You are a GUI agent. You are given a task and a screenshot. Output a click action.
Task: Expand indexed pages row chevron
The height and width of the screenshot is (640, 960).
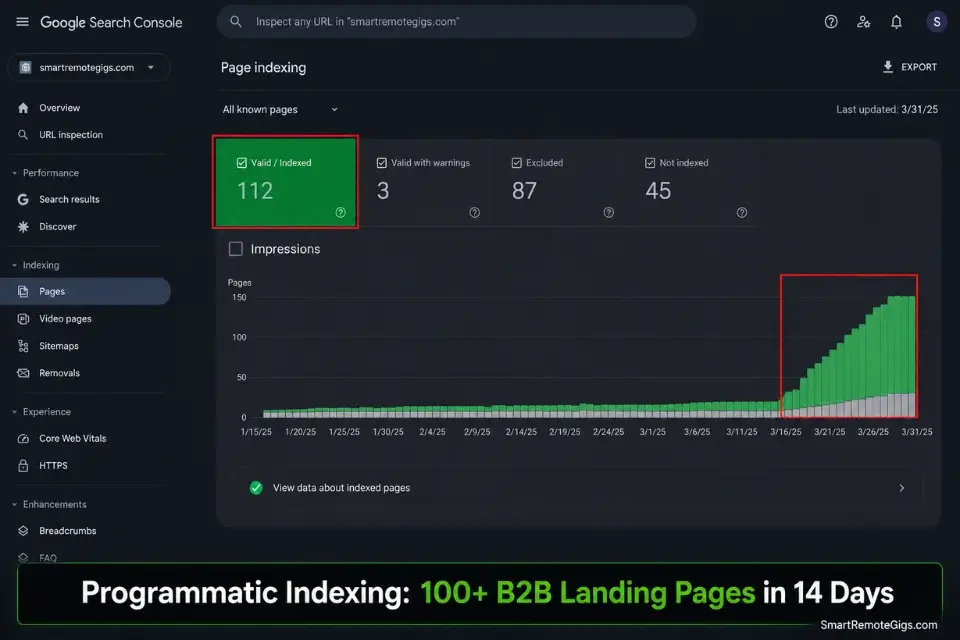point(902,488)
